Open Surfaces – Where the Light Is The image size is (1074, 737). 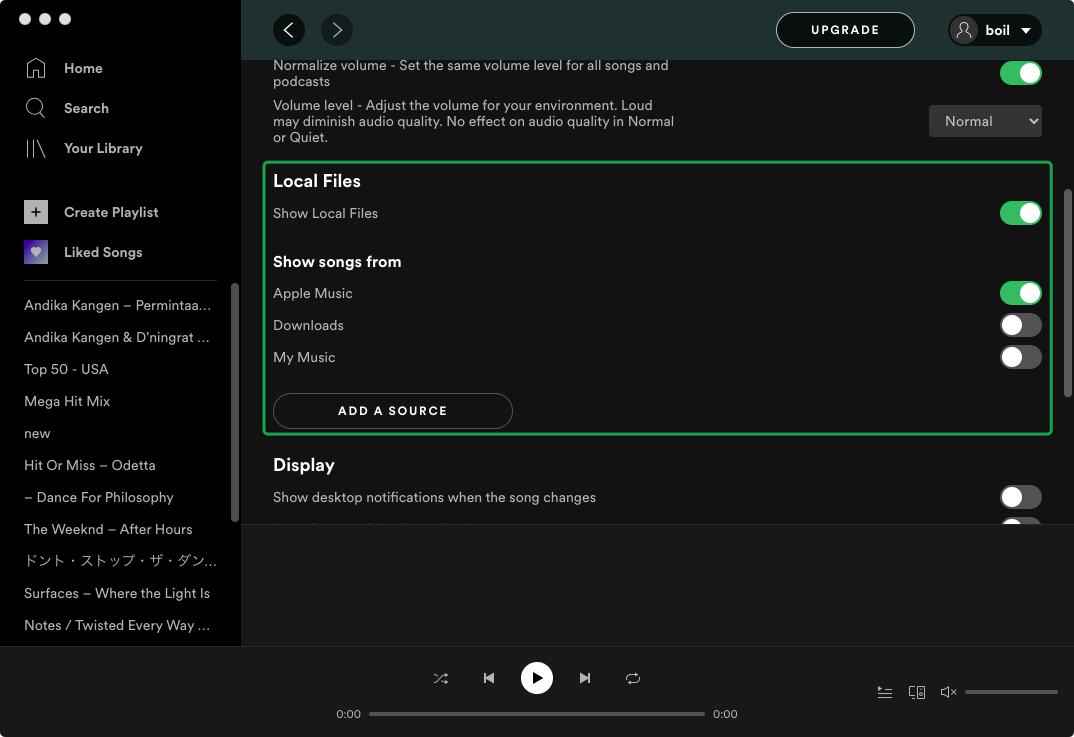pyautogui.click(x=117, y=593)
